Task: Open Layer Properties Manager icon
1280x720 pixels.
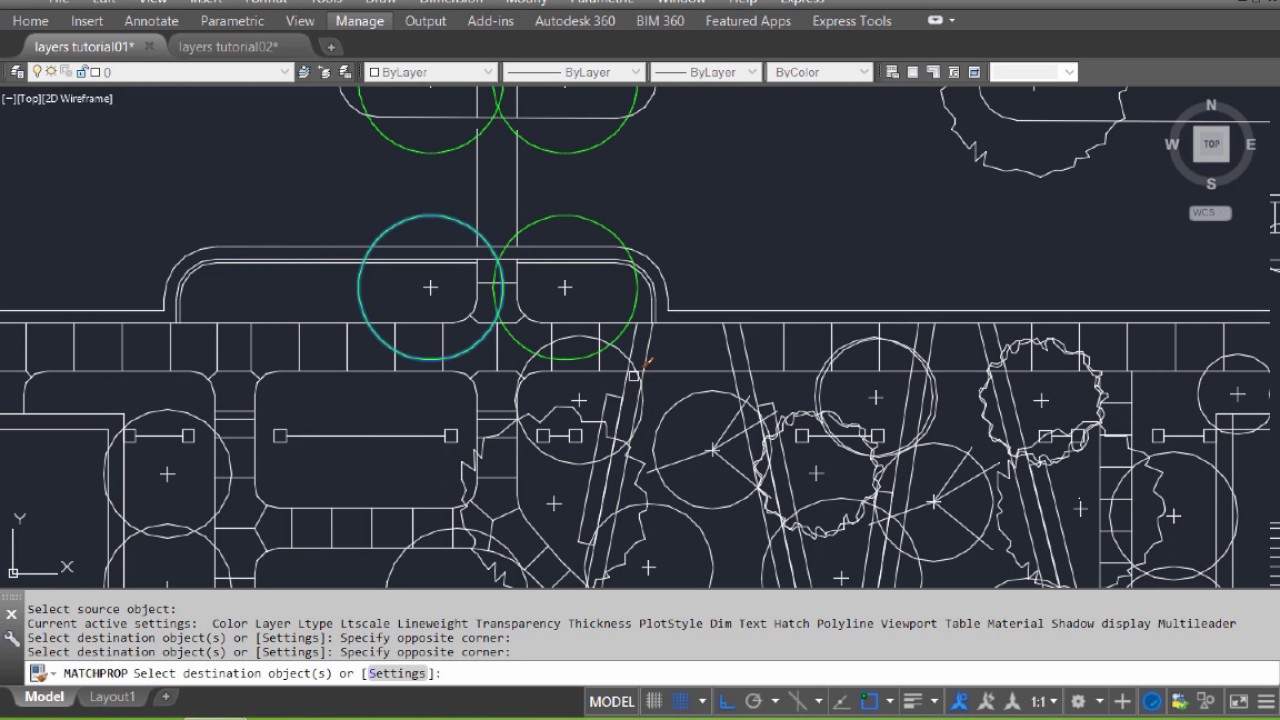Action: click(16, 72)
